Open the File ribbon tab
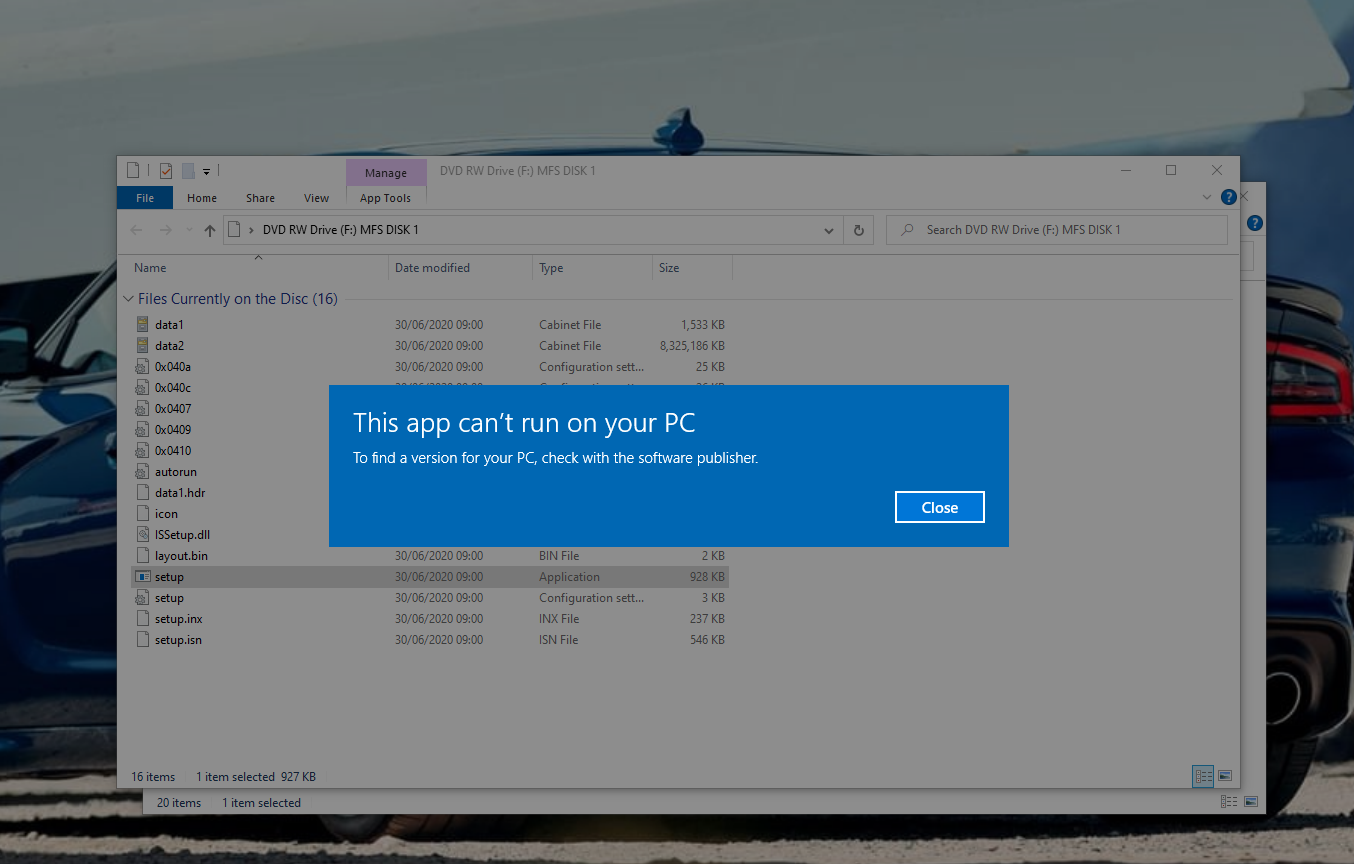The width and height of the screenshot is (1354, 864). click(145, 198)
